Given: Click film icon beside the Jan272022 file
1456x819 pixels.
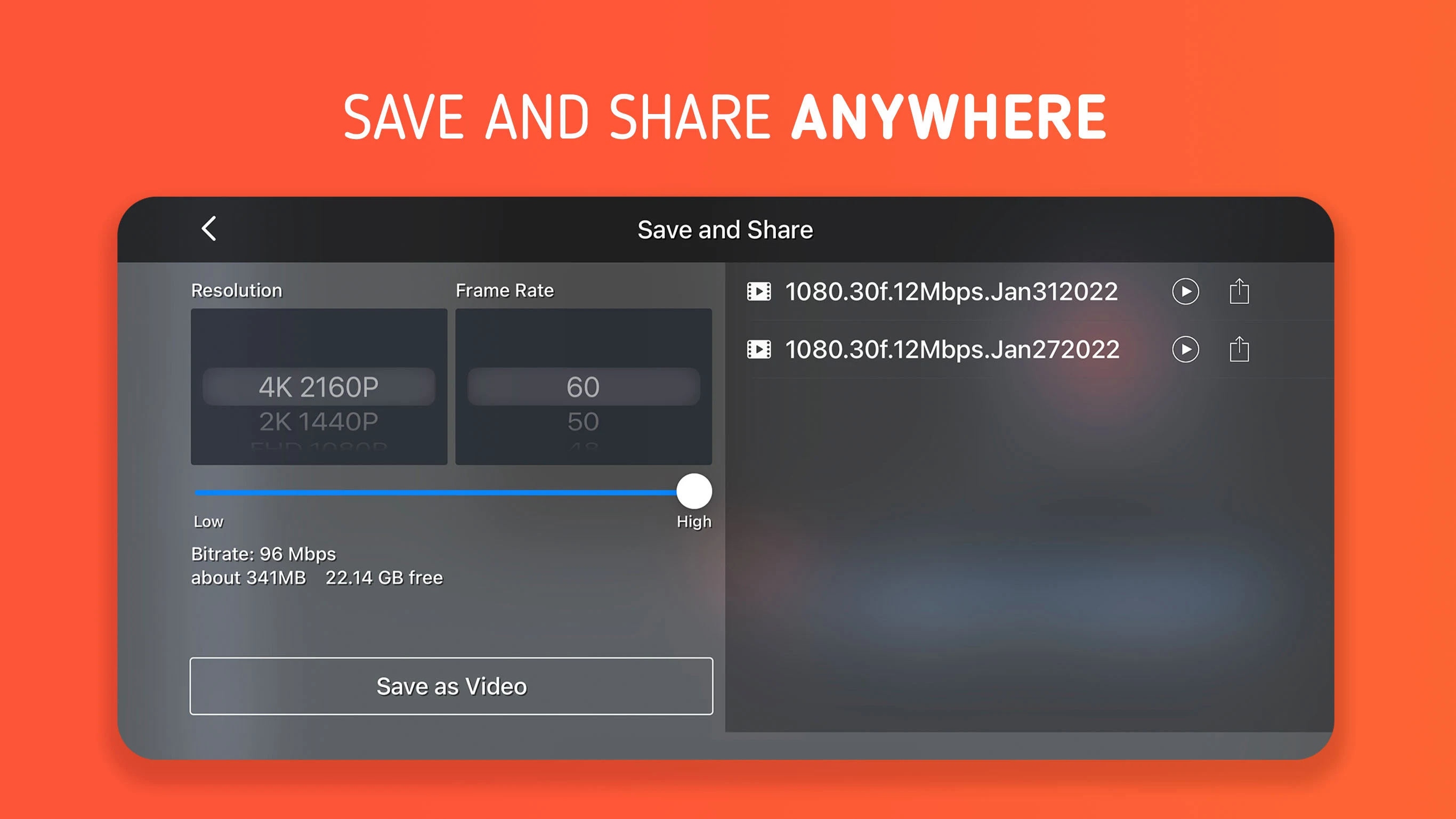Looking at the screenshot, I should pos(758,350).
